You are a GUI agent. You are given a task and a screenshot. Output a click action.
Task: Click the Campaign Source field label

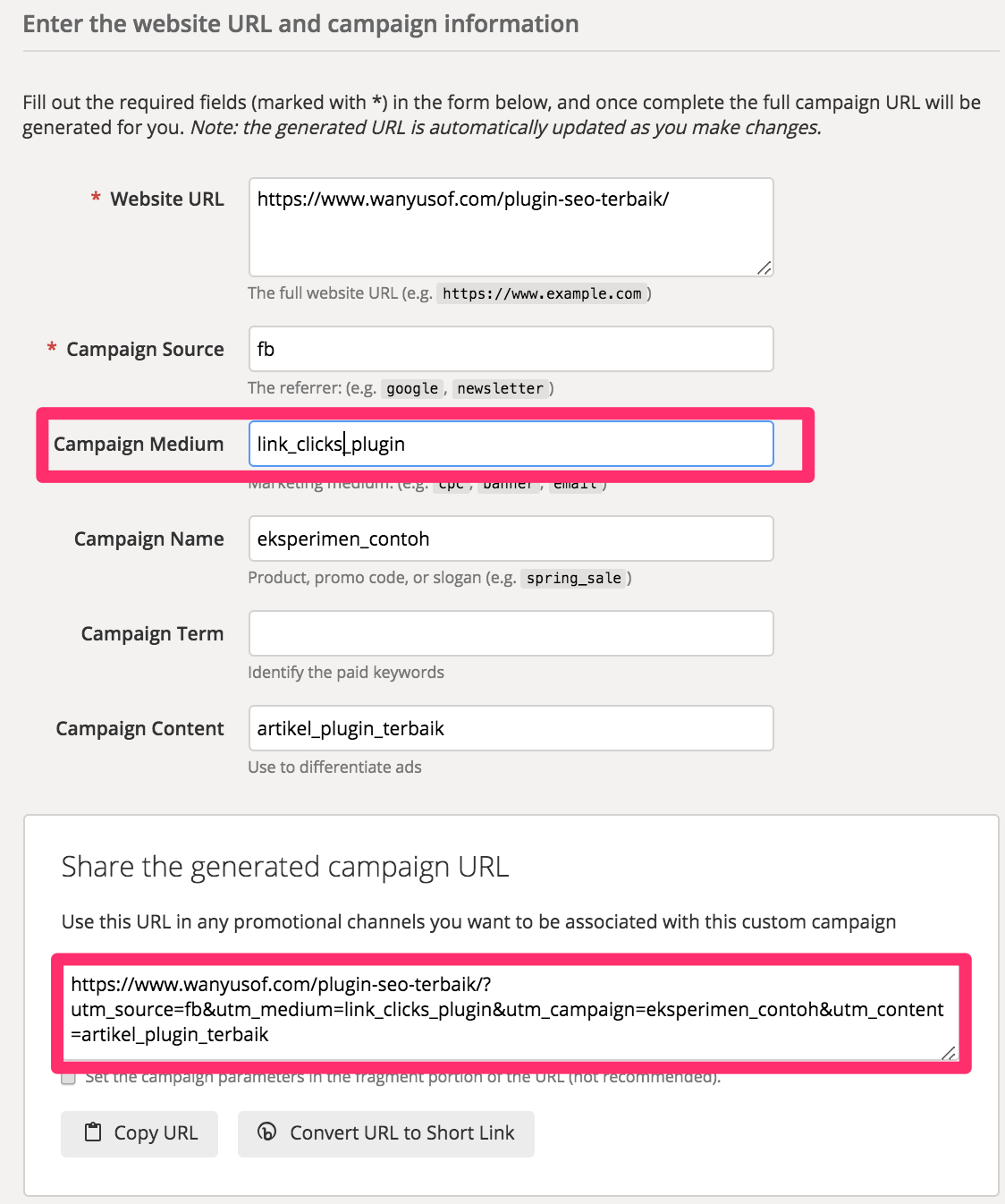coord(145,349)
